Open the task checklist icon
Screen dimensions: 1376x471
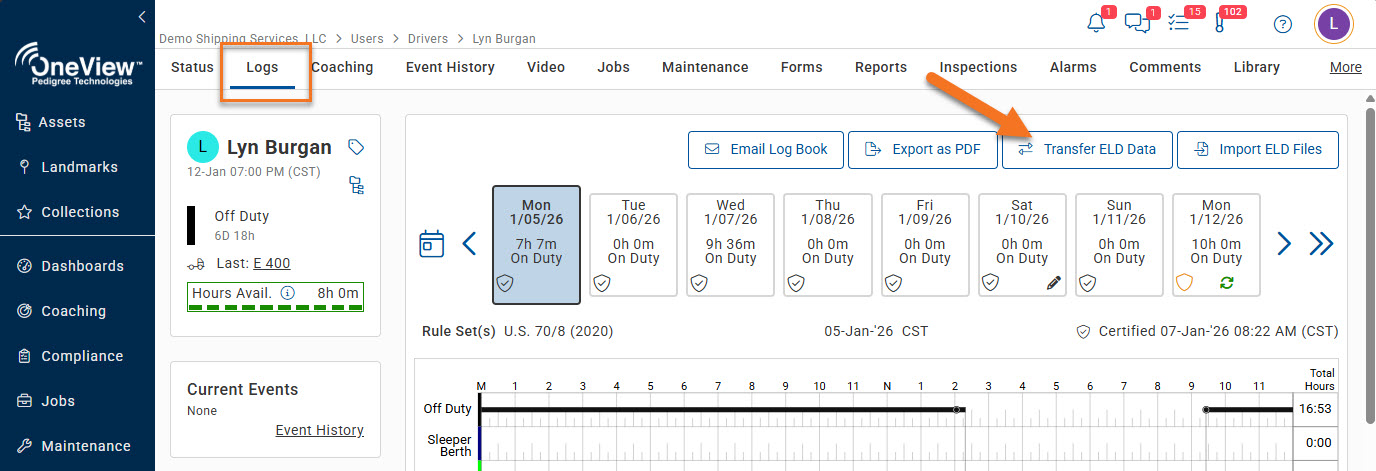tap(1179, 23)
